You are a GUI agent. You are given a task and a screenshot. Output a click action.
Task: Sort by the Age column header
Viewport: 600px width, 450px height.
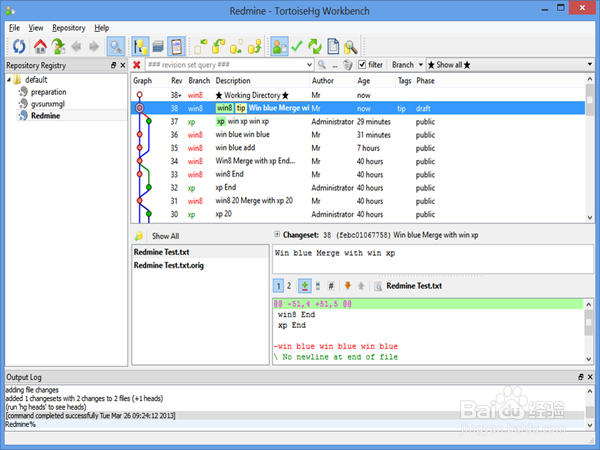coord(364,81)
